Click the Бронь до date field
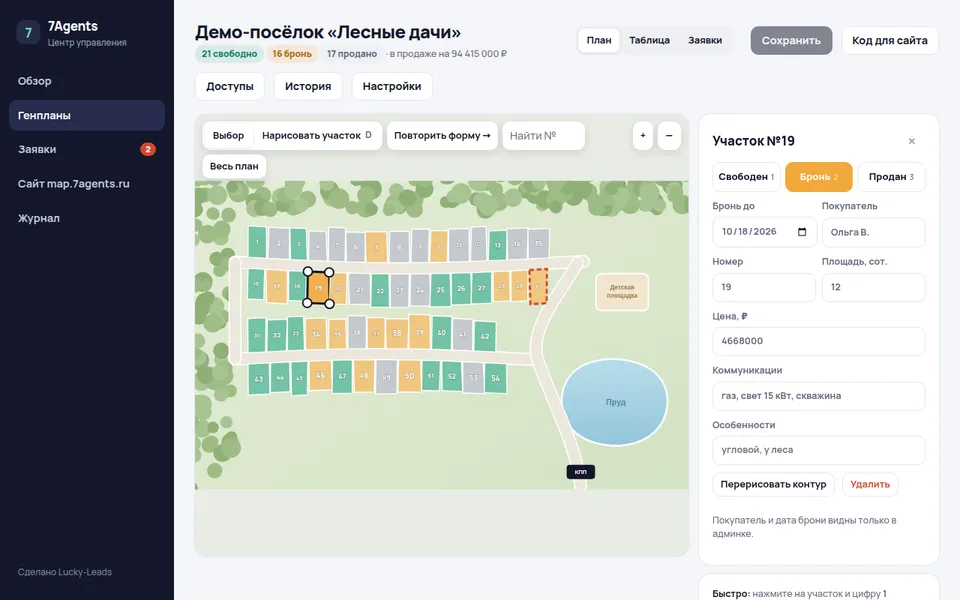The width and height of the screenshot is (960, 600). click(764, 232)
